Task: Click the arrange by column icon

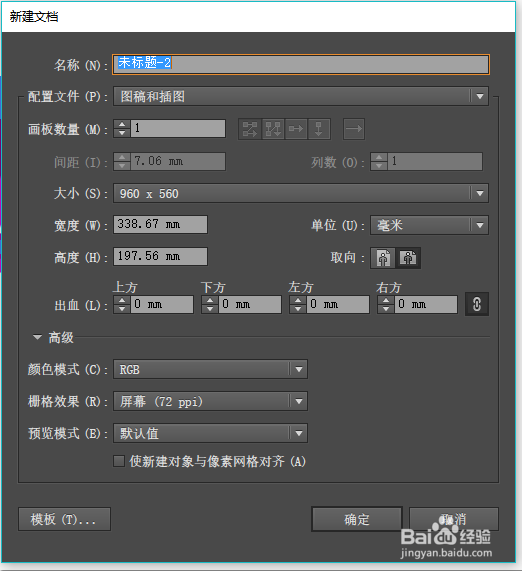Action: 319,129
